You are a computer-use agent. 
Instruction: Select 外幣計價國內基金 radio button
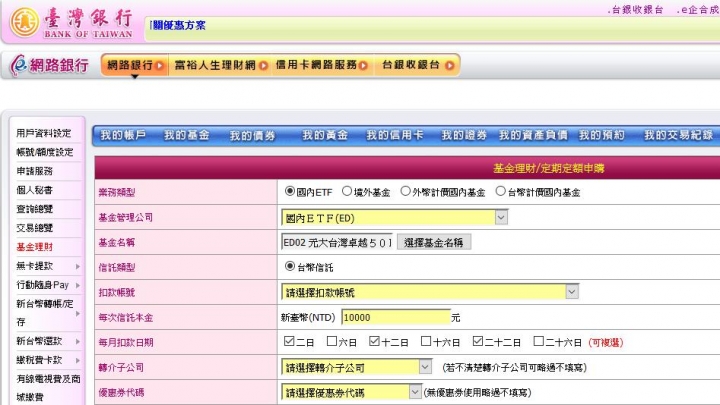[405, 191]
